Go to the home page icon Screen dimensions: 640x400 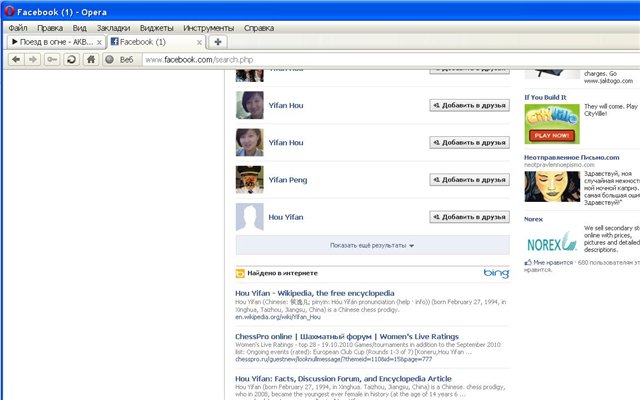[x=90, y=60]
